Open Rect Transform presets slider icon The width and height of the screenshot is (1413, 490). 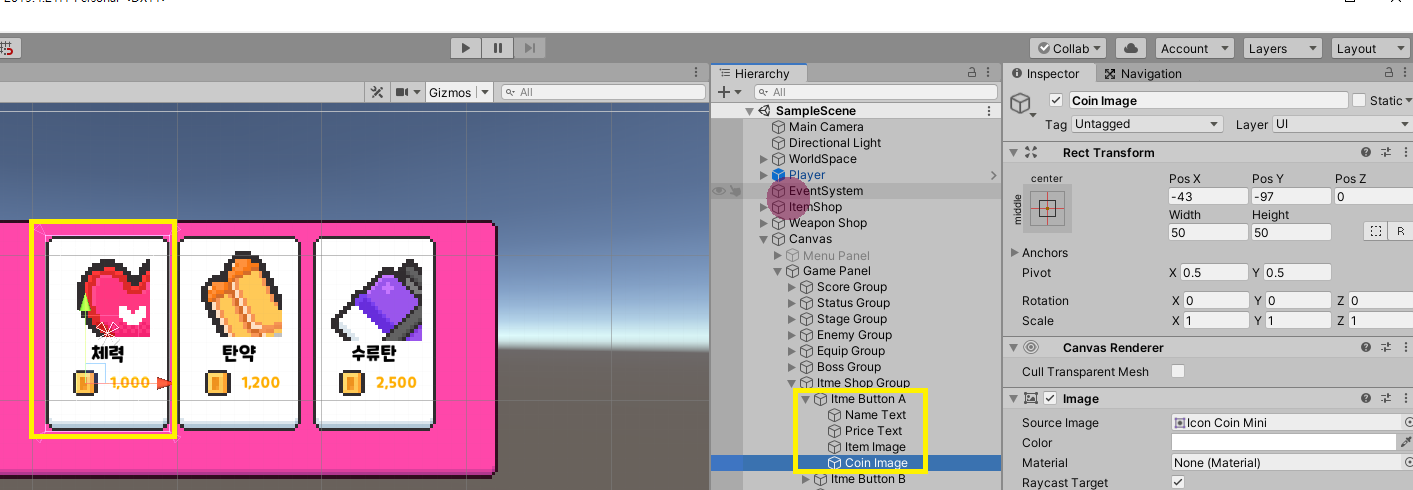(x=1386, y=153)
